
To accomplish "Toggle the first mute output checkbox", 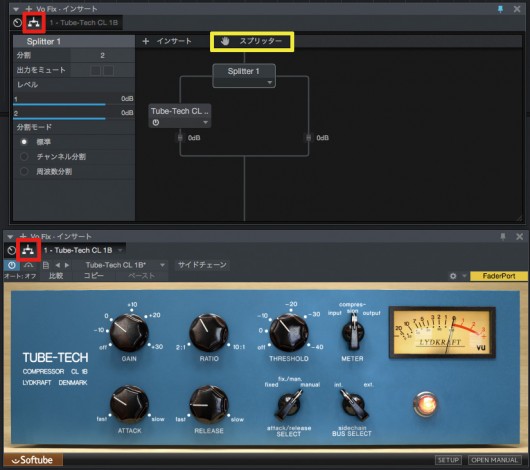I will pyautogui.click(x=96, y=70).
